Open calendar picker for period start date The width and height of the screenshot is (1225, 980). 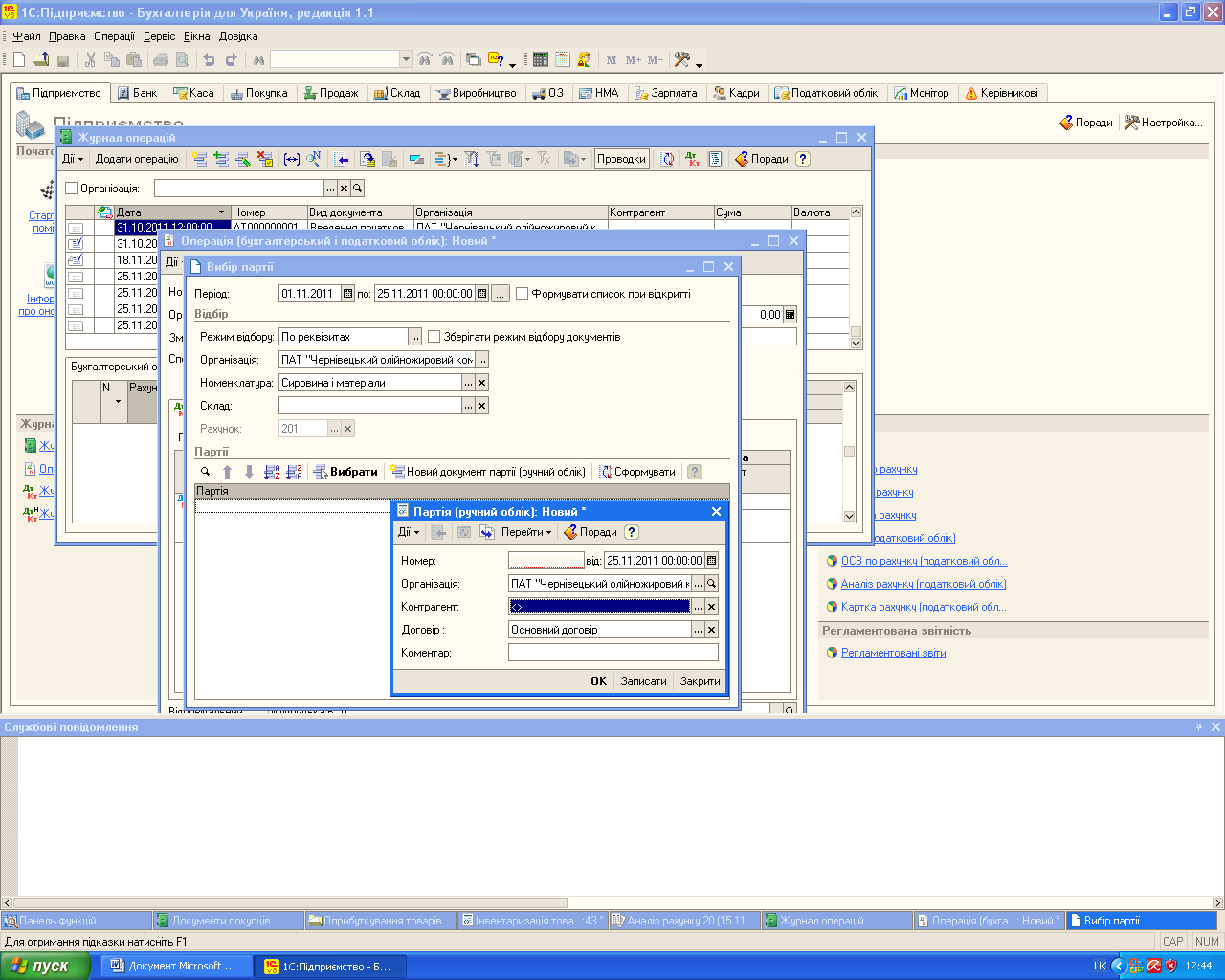click(x=347, y=294)
